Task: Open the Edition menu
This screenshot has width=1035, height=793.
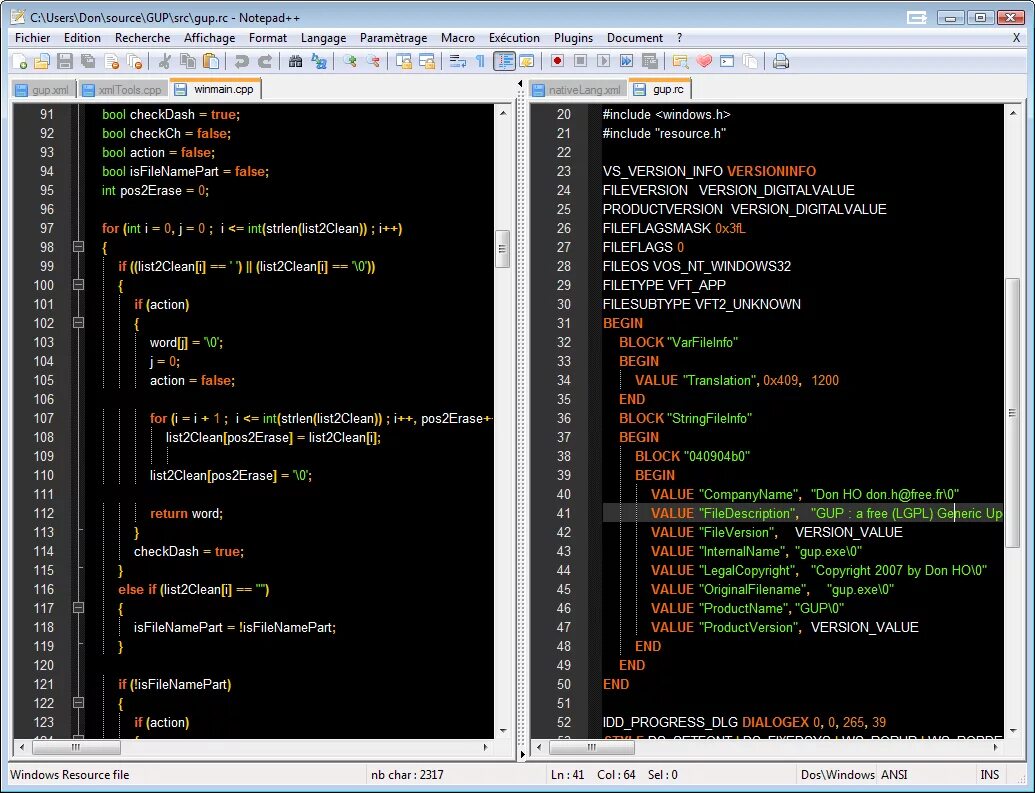Action: coord(82,38)
